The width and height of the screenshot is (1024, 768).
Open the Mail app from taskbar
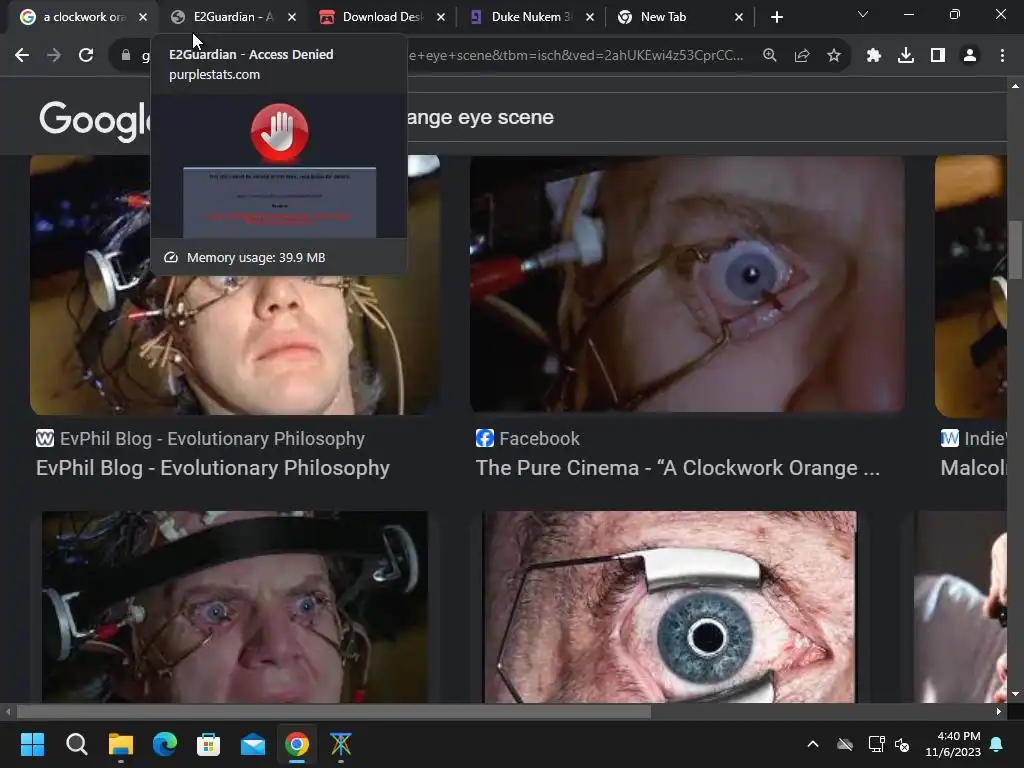(253, 744)
